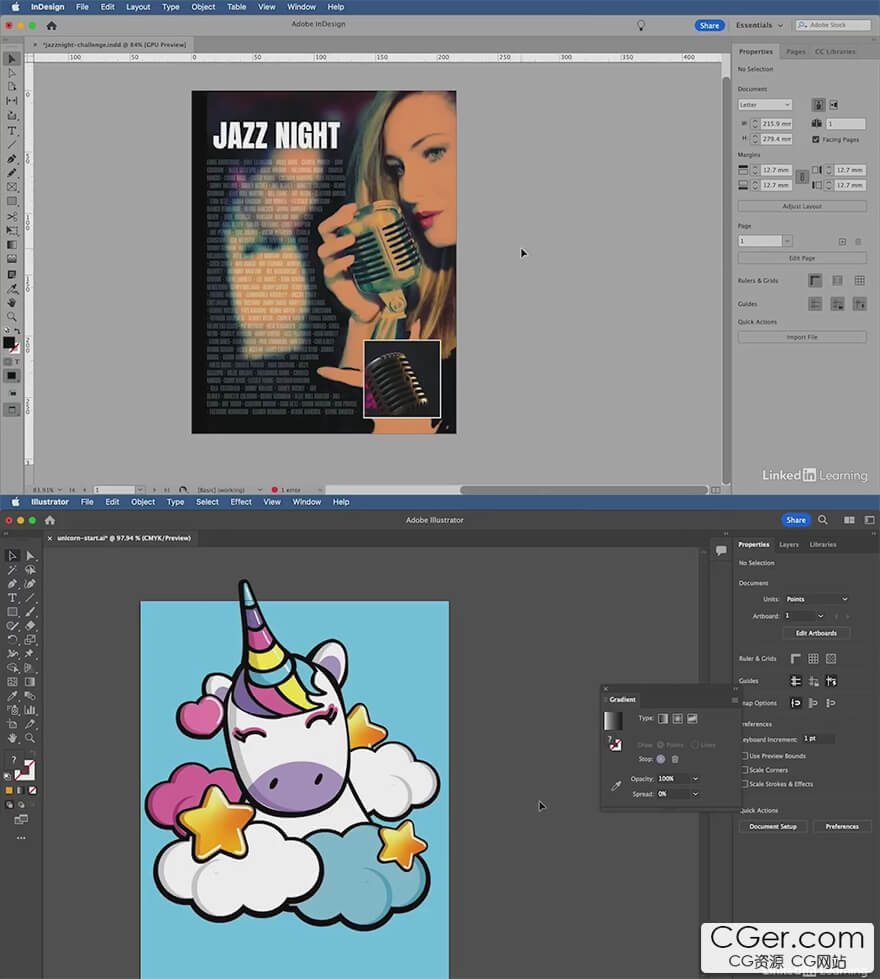Choose the Eyedropper tool in Illustrator toolbar
Viewport: 880px width, 979px height.
[x=12, y=696]
